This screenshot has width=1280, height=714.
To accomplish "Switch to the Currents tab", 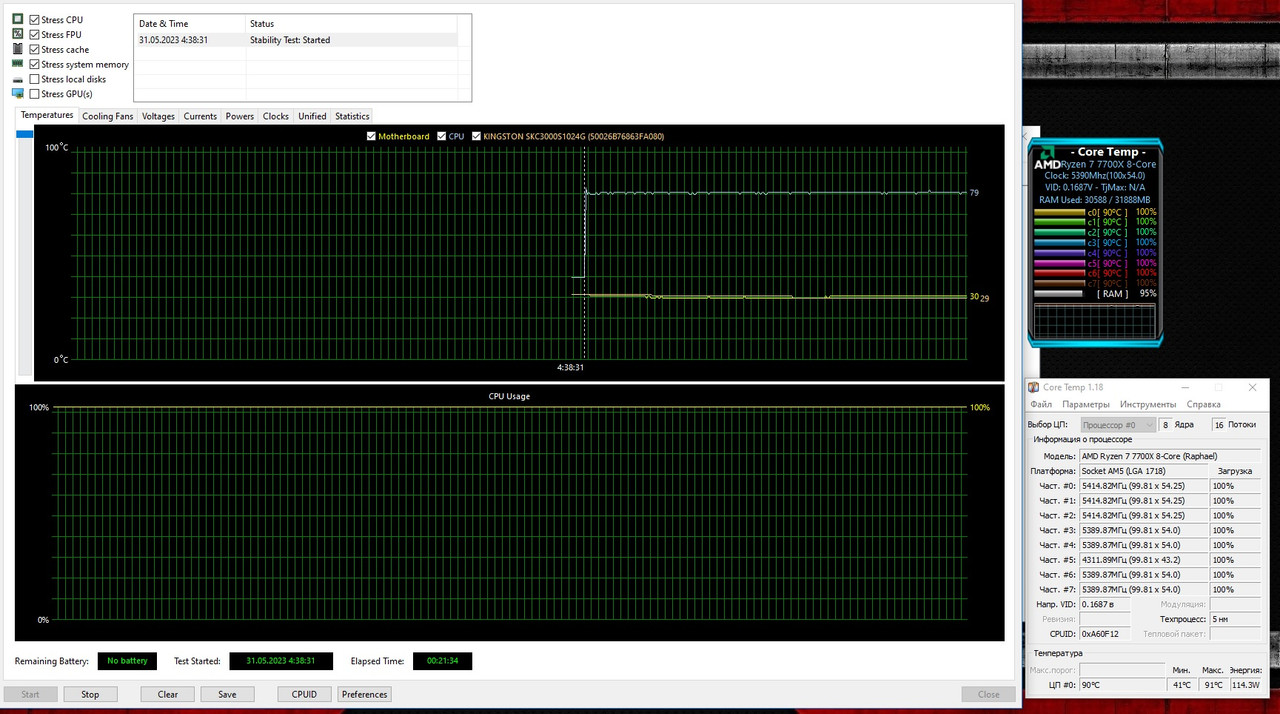I will tap(200, 116).
